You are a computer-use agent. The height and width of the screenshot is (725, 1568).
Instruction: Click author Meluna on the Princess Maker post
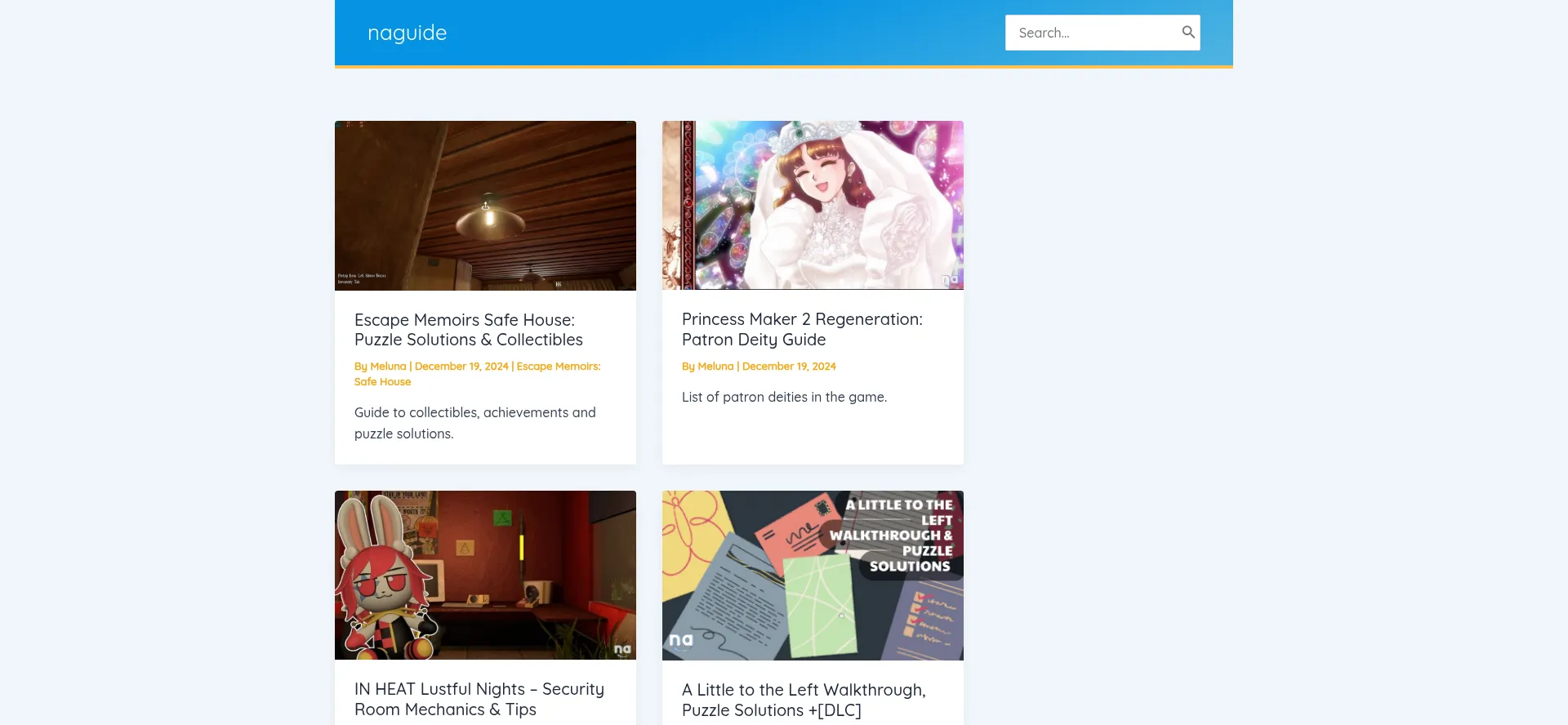[715, 367]
